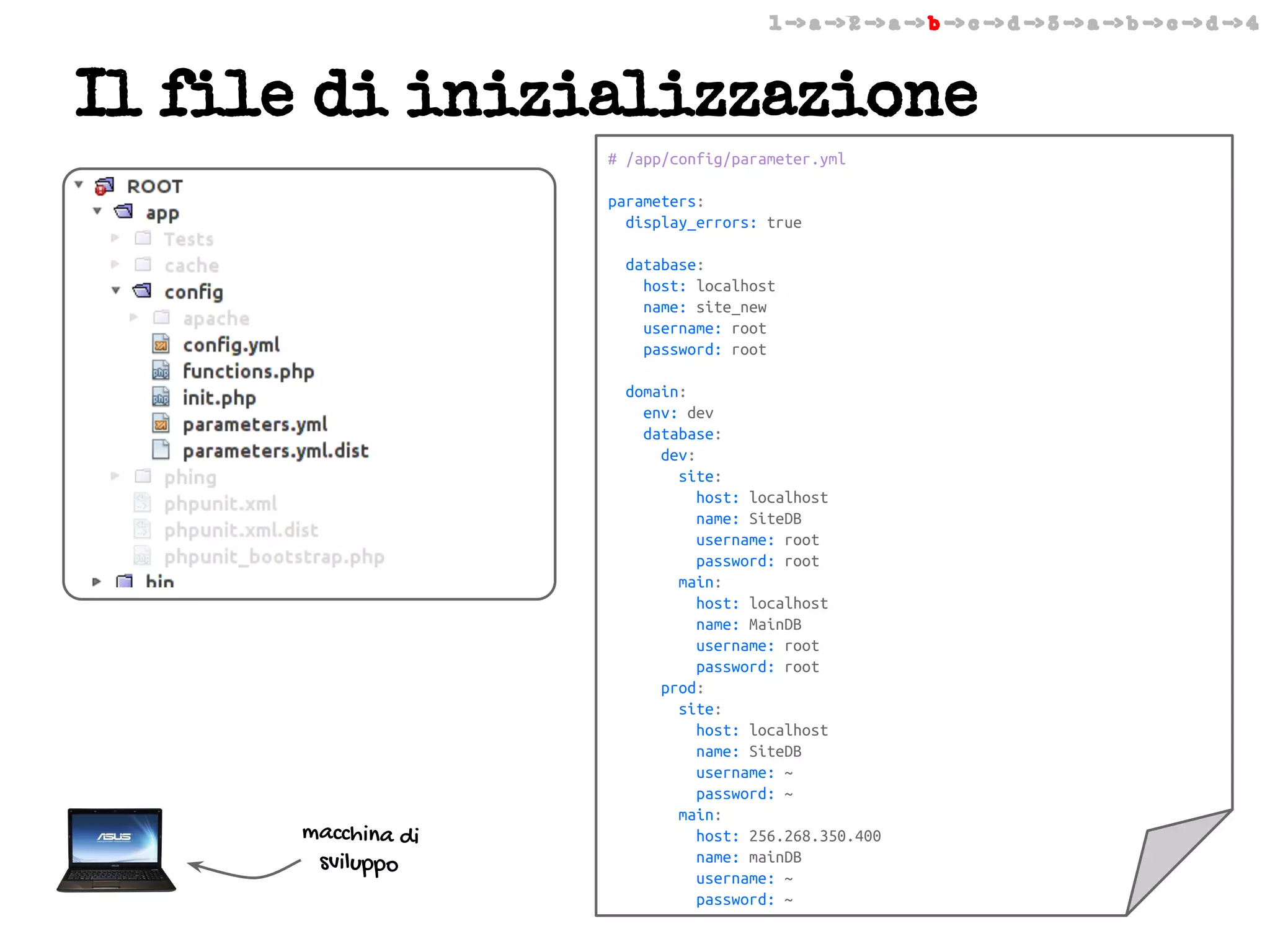The width and height of the screenshot is (1270, 952).
Task: Select the apache folder label
Action: click(x=216, y=319)
